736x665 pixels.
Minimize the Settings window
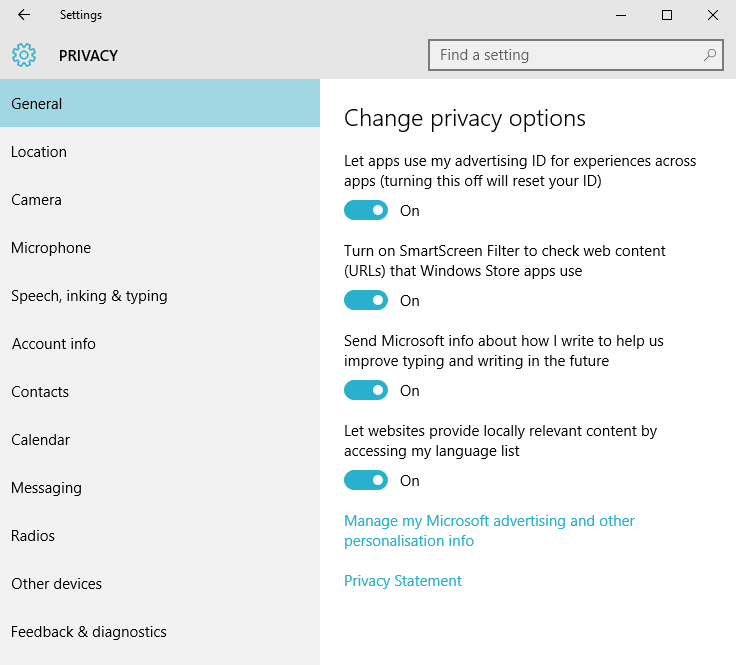pos(621,15)
